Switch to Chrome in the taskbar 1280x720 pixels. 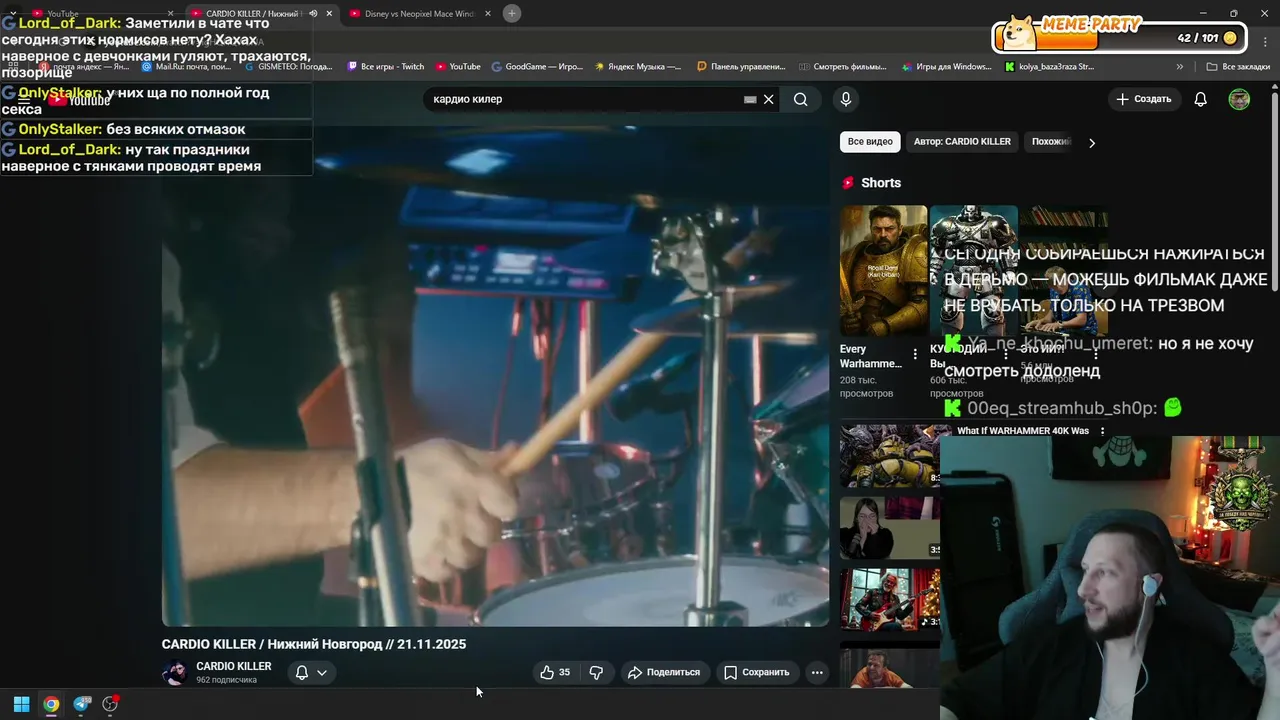pyautogui.click(x=51, y=704)
